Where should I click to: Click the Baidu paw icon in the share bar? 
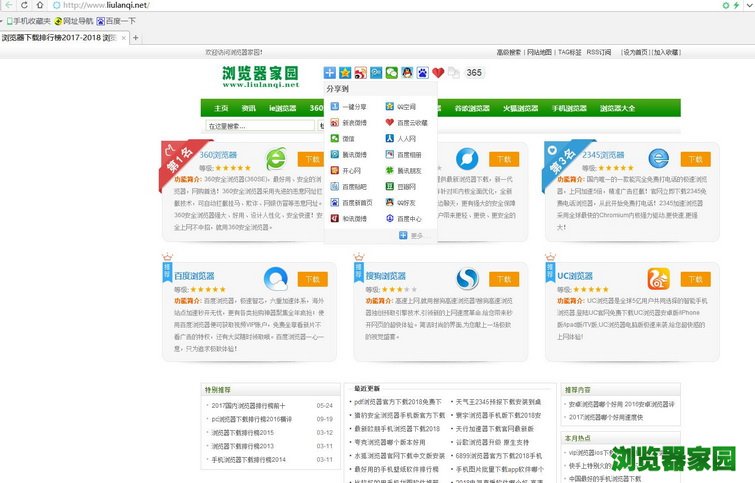pos(422,73)
